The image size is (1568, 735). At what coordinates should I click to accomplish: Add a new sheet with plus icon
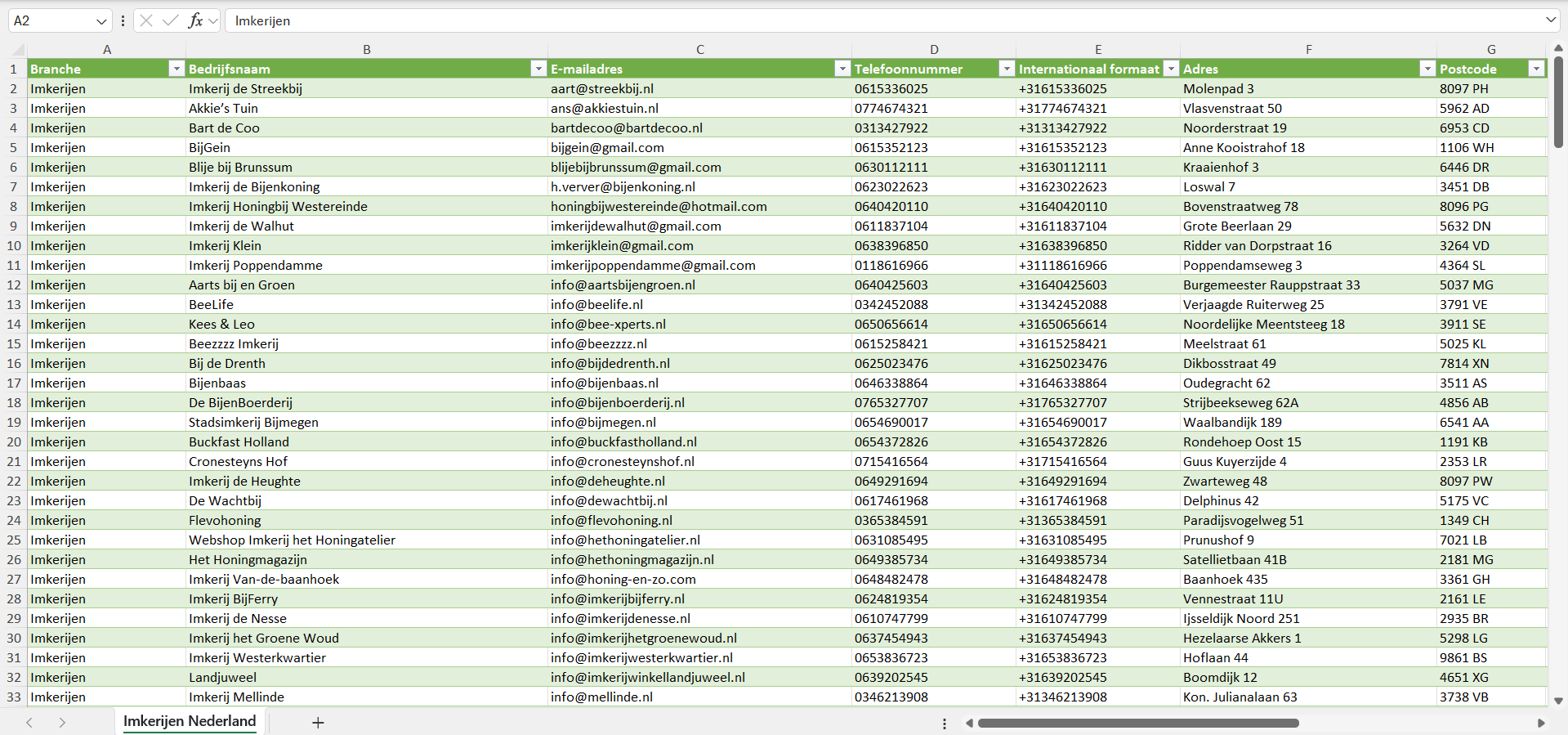(318, 723)
